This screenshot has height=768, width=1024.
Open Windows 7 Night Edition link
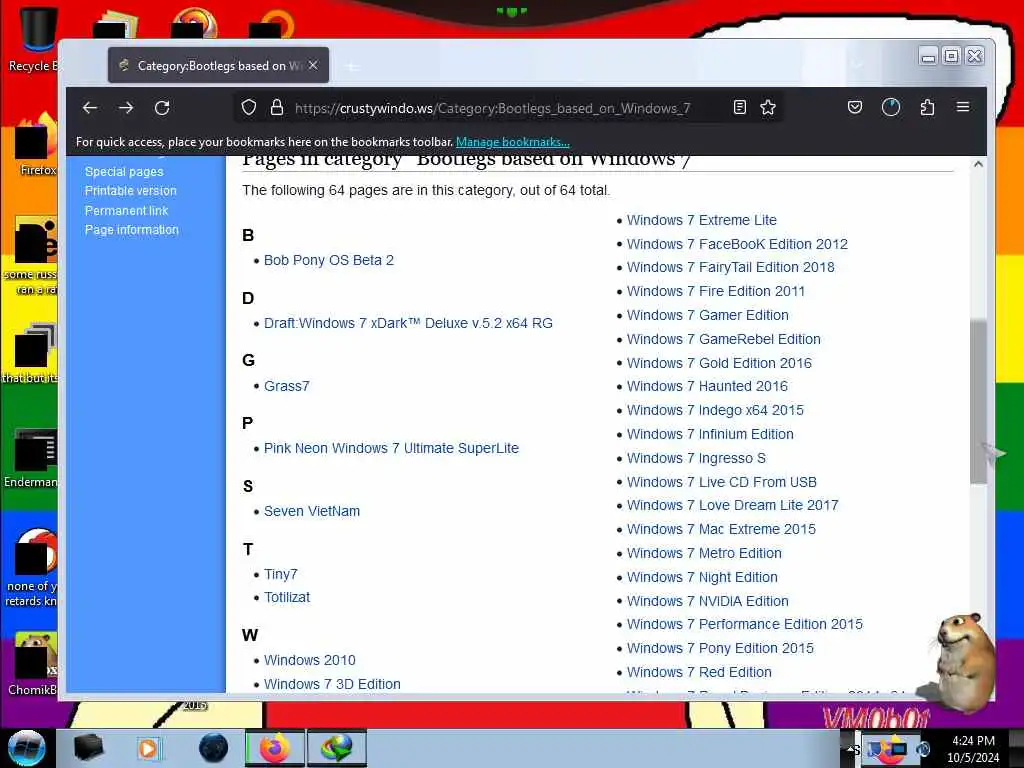pos(702,577)
